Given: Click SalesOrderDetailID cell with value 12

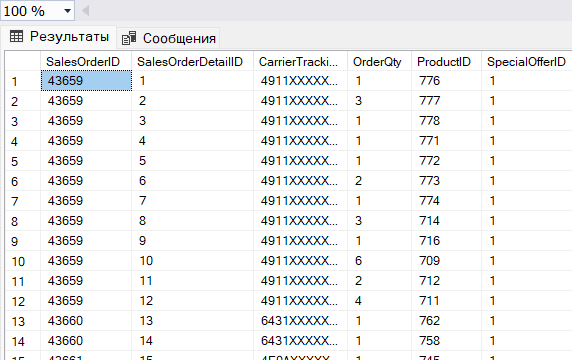Looking at the screenshot, I should (193, 301).
